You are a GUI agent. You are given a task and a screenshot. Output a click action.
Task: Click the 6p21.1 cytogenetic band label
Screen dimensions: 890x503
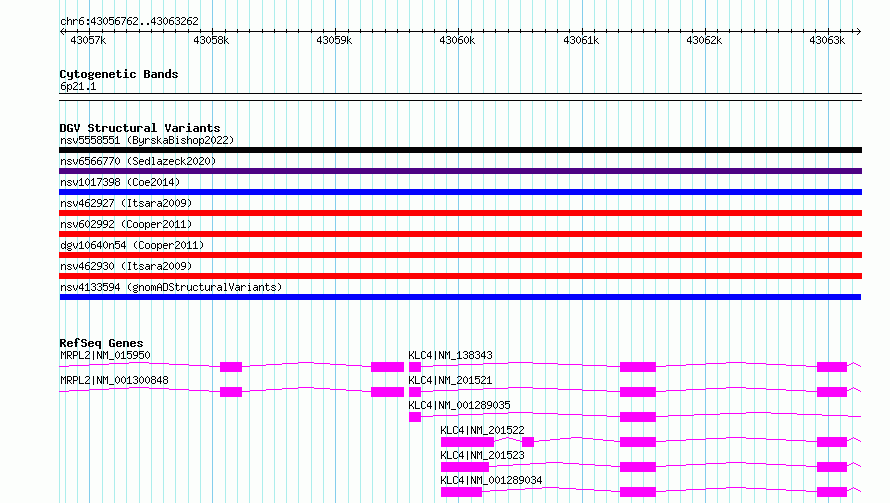pyautogui.click(x=78, y=86)
